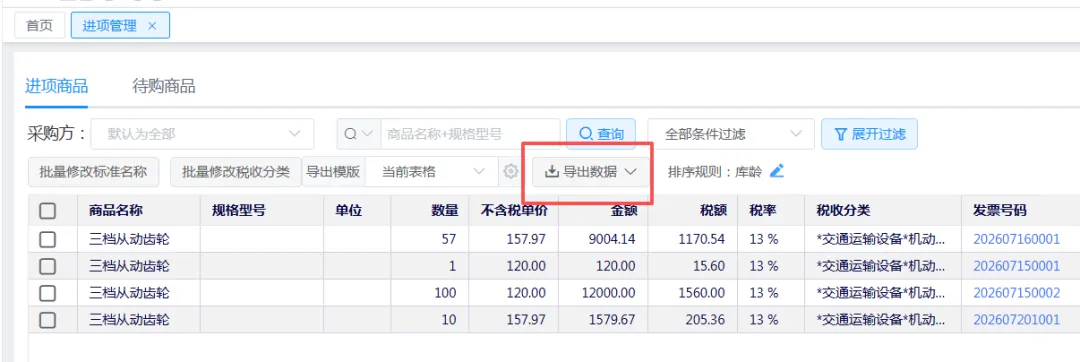Open invoice link 202607150001
This screenshot has width=1080, height=362.
point(1017,266)
